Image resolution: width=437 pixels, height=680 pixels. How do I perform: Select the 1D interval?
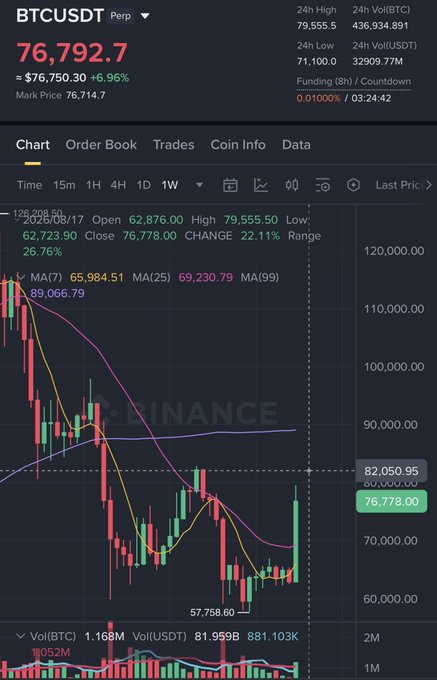coord(143,185)
